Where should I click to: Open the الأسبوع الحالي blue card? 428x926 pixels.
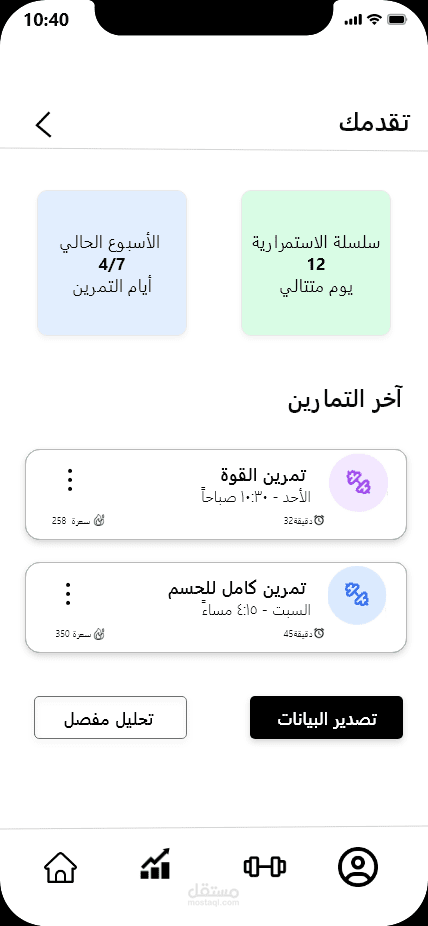point(112,263)
